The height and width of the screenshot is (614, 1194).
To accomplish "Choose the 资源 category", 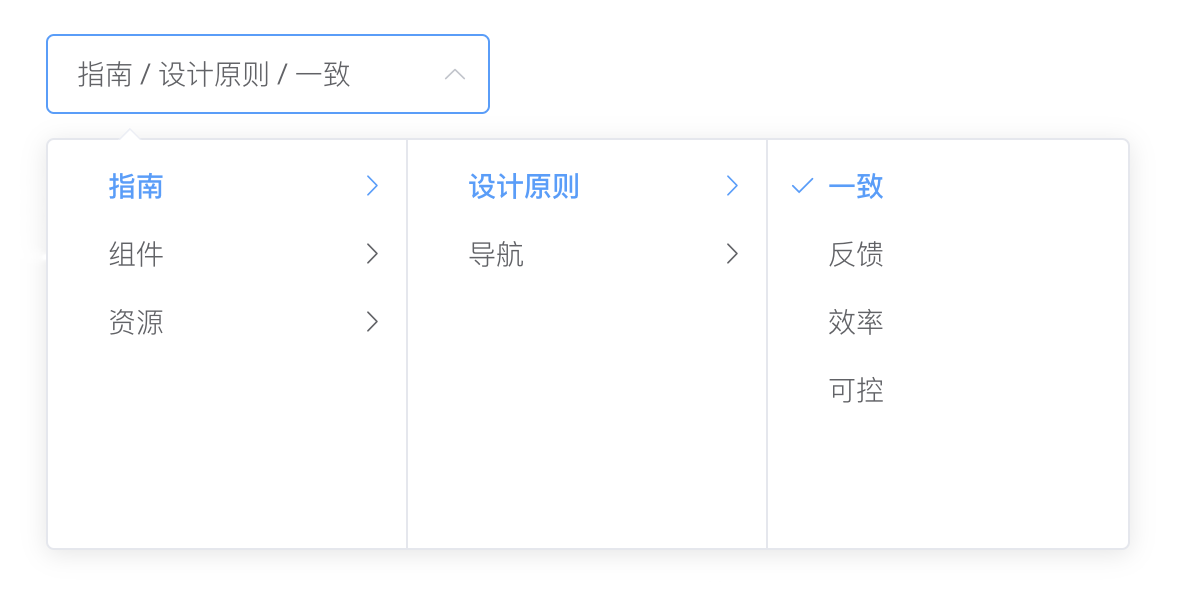I will pos(136,323).
